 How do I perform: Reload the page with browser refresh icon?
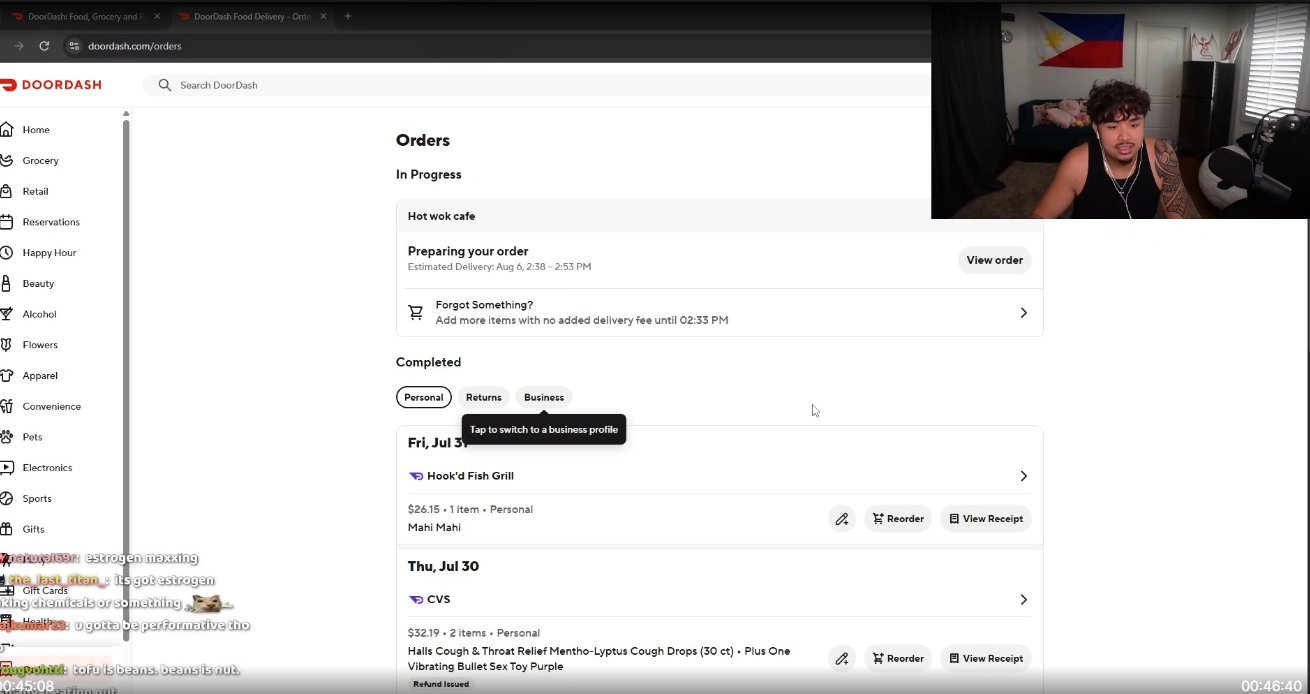[x=44, y=46]
